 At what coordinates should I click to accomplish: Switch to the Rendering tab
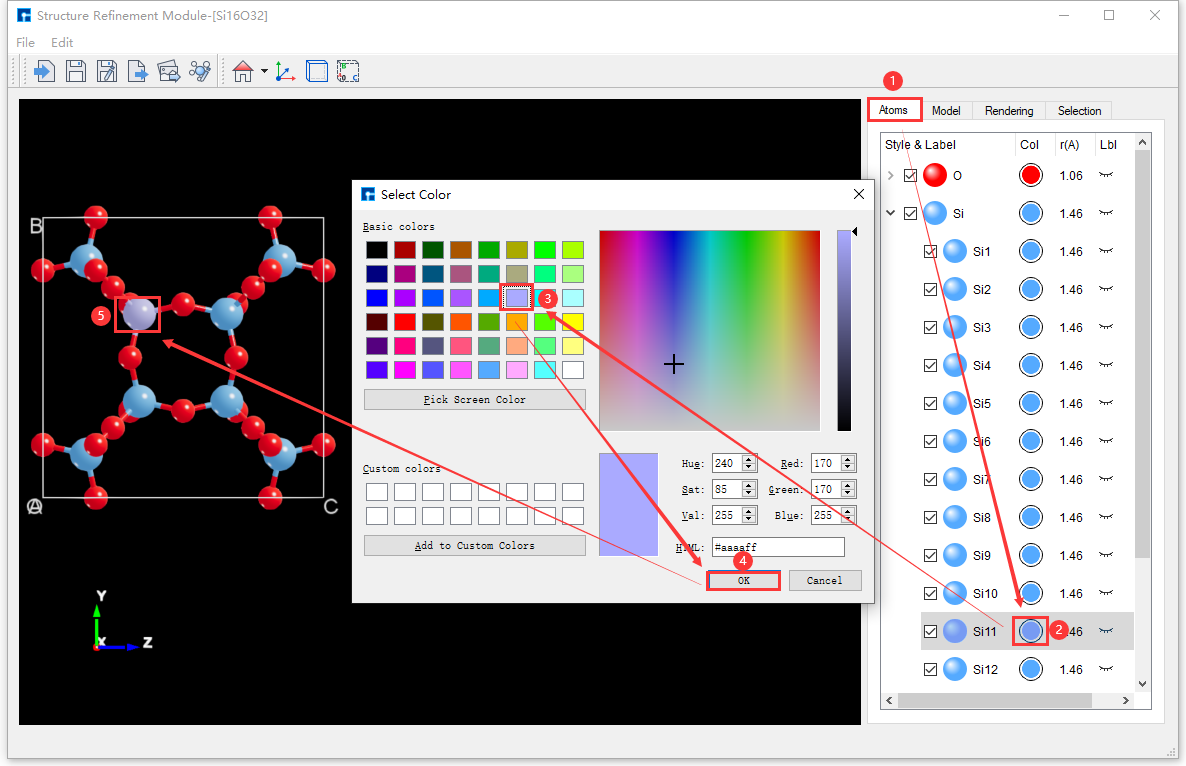coord(1010,110)
